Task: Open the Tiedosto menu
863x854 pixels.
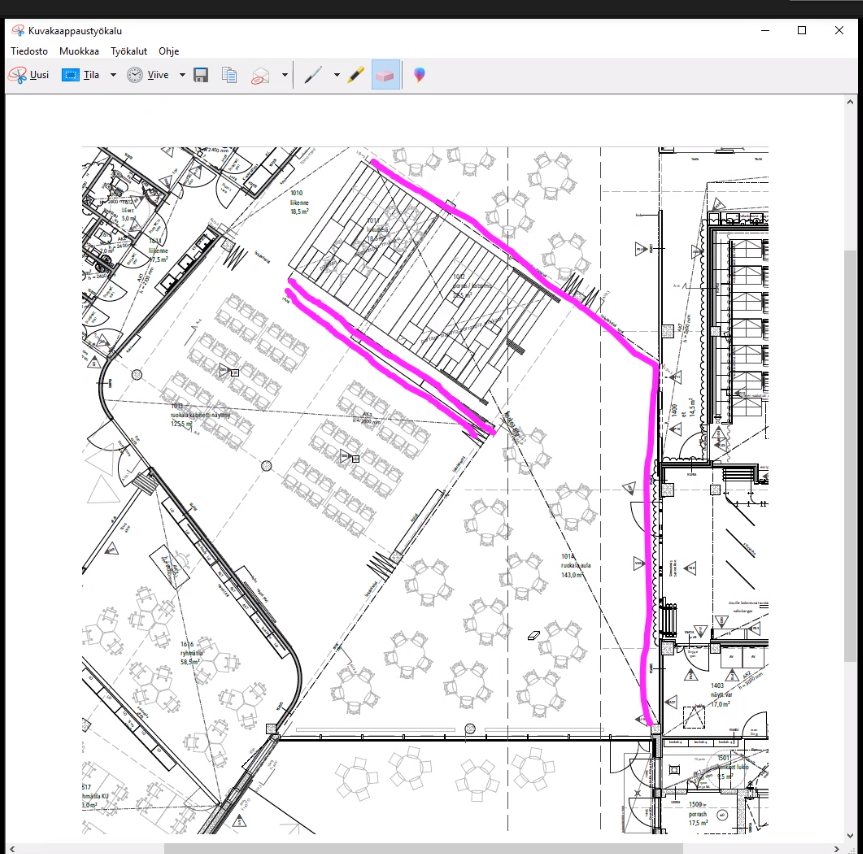Action: [29, 51]
